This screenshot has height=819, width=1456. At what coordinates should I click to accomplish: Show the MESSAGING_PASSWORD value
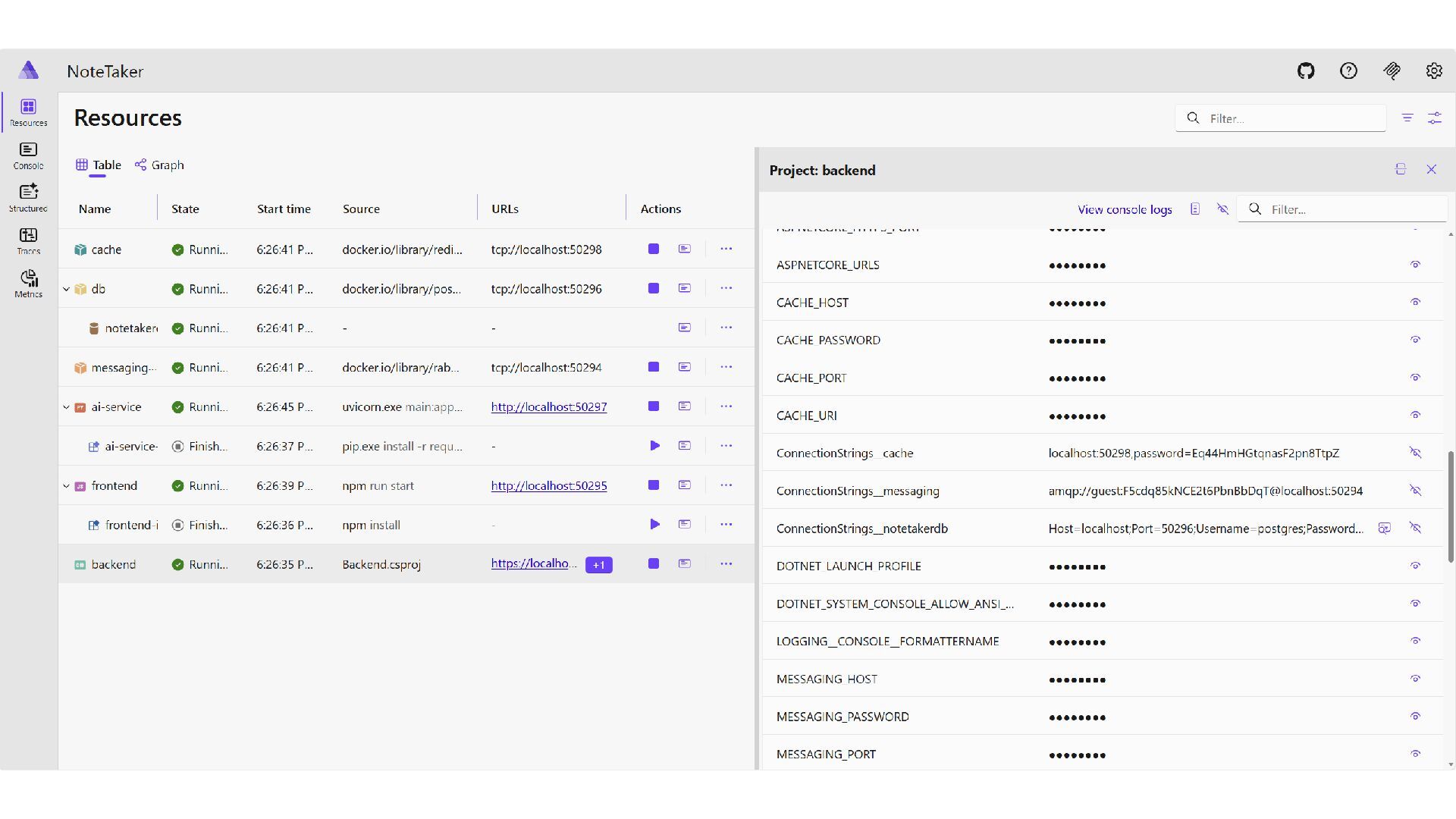pyautogui.click(x=1415, y=717)
